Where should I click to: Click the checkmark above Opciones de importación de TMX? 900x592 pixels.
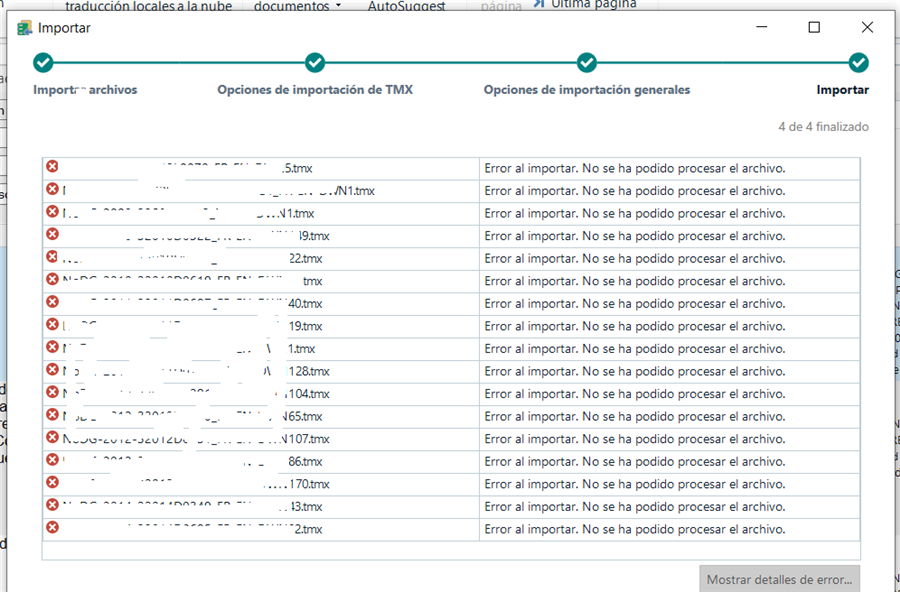[315, 63]
